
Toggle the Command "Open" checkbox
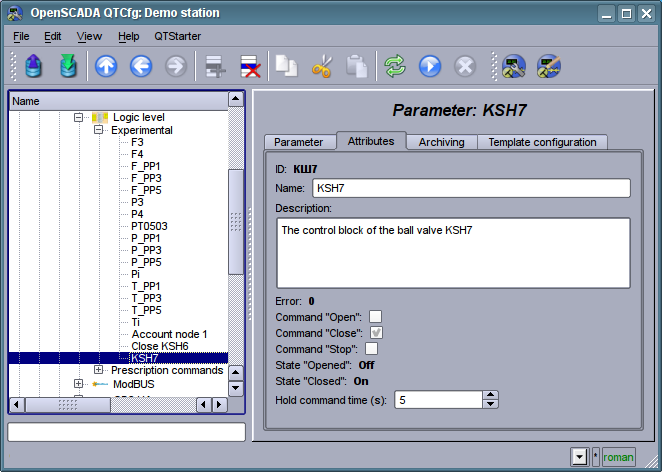click(x=375, y=317)
